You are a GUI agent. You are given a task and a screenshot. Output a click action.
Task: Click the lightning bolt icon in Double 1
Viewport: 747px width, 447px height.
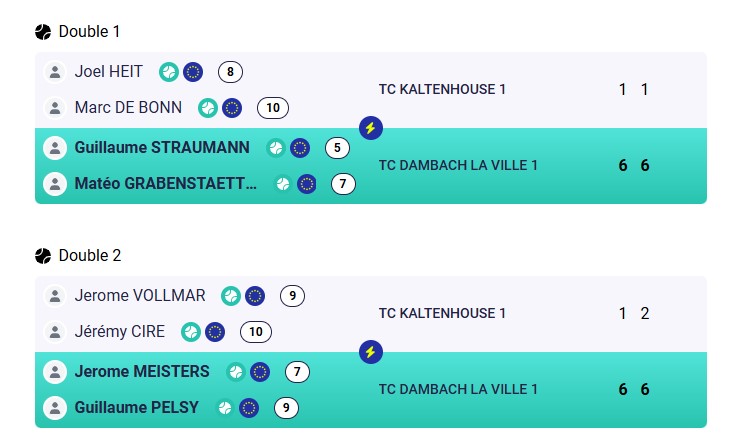coord(371,128)
